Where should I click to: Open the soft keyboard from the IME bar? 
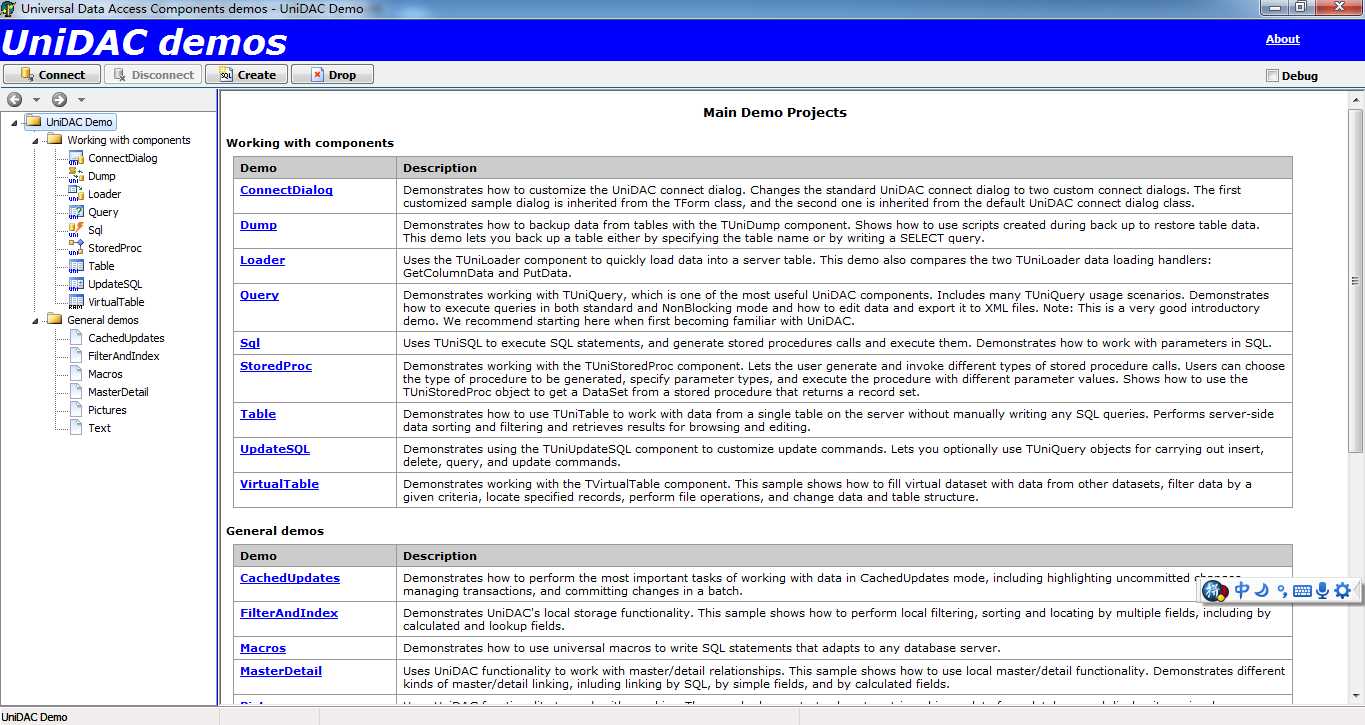[1302, 591]
